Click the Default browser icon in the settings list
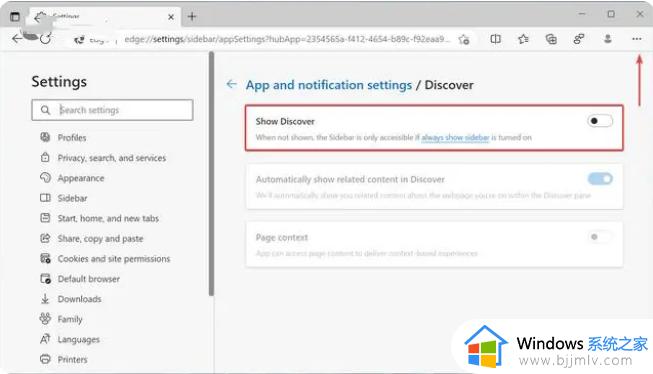The height and width of the screenshot is (374, 653). (45, 279)
